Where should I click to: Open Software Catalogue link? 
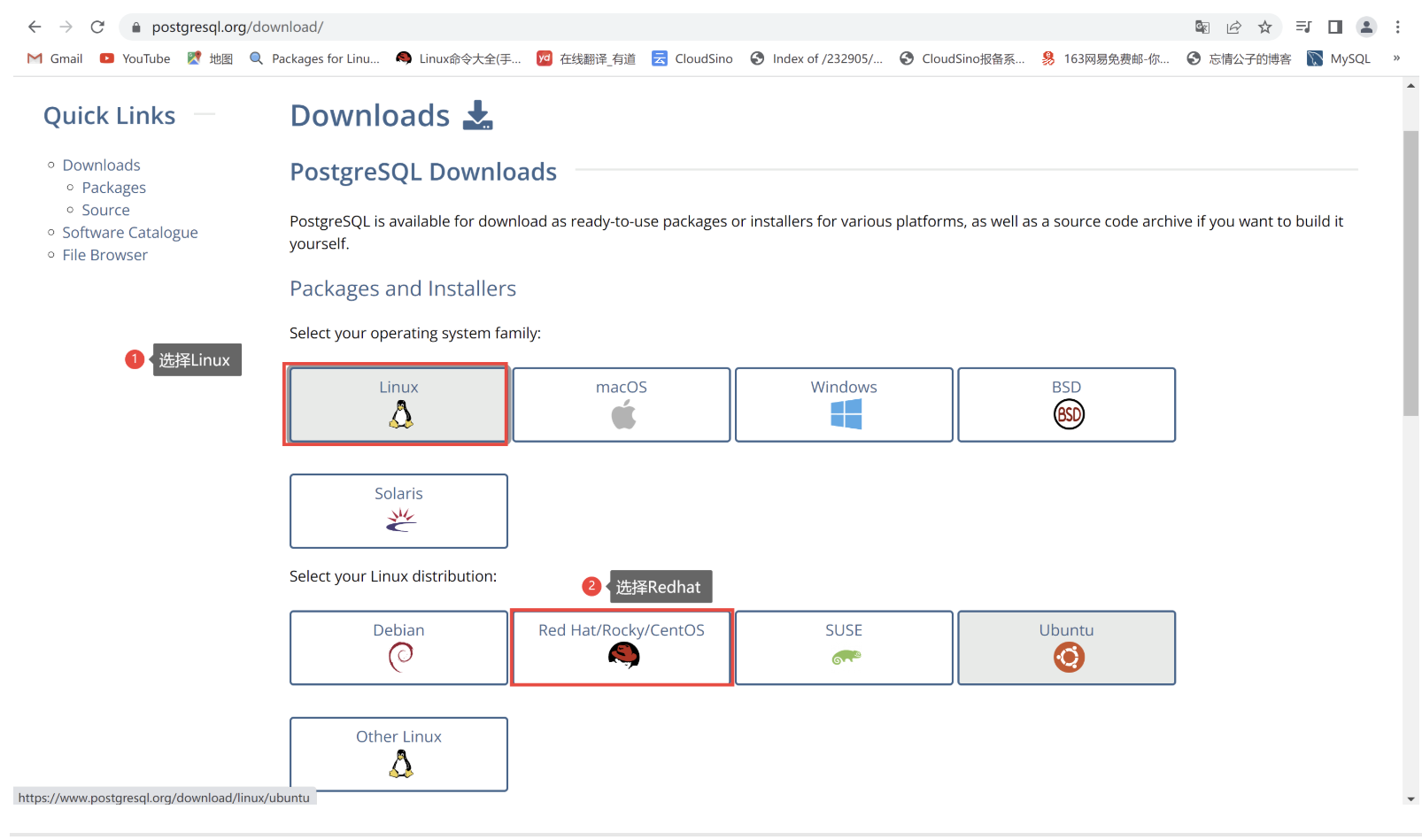coord(130,233)
